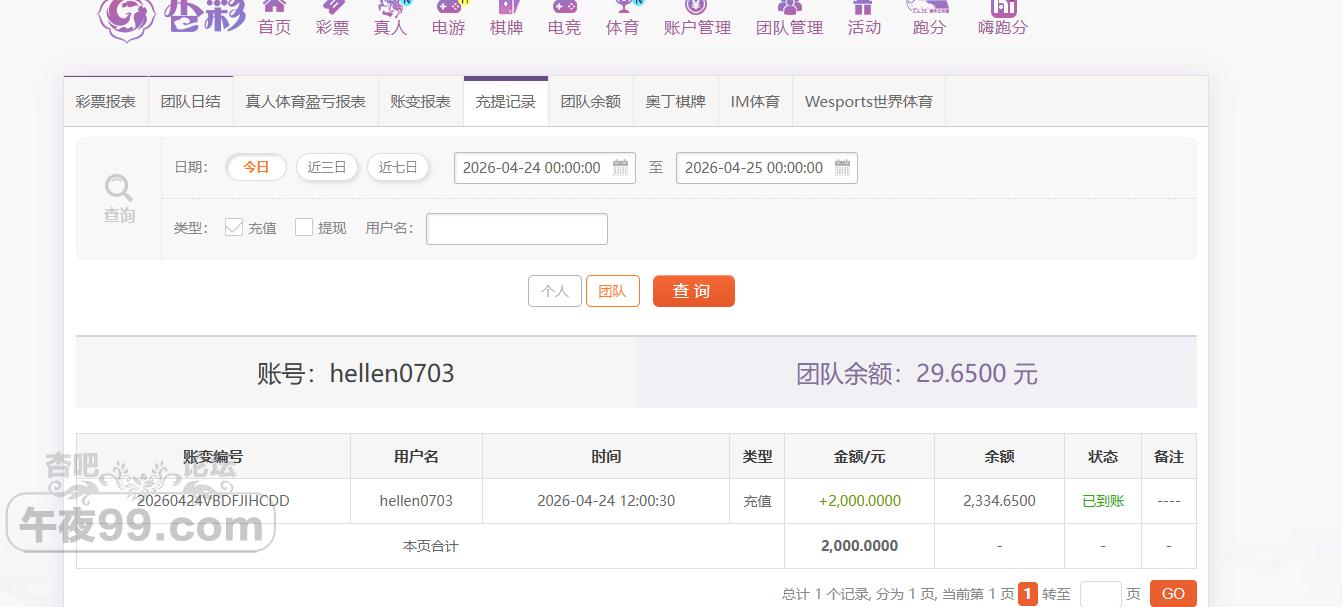Switch to the 账变报表 tab
The height and width of the screenshot is (607, 1342).
pos(421,102)
